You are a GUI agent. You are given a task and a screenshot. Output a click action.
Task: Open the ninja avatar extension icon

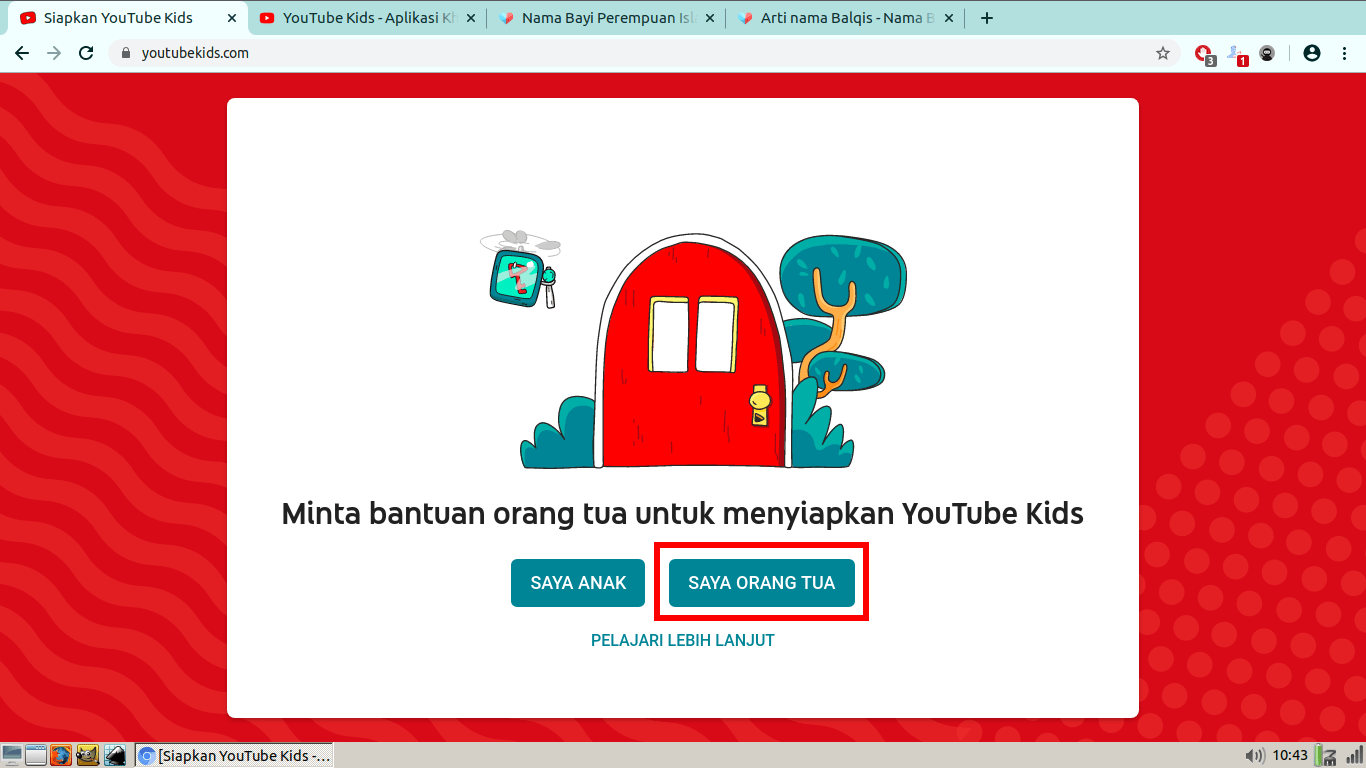(1267, 53)
